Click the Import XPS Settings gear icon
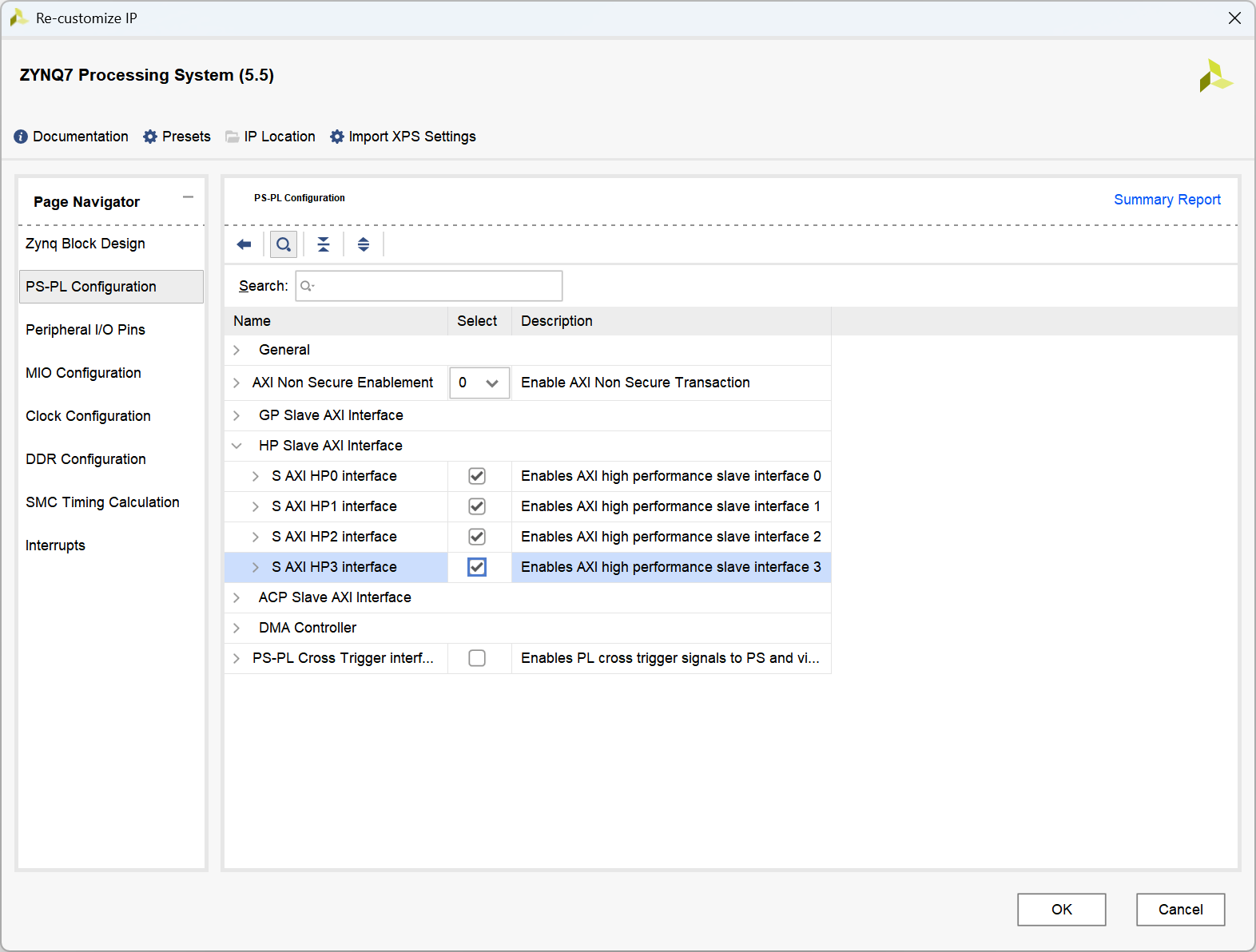Image resolution: width=1256 pixels, height=952 pixels. (337, 137)
